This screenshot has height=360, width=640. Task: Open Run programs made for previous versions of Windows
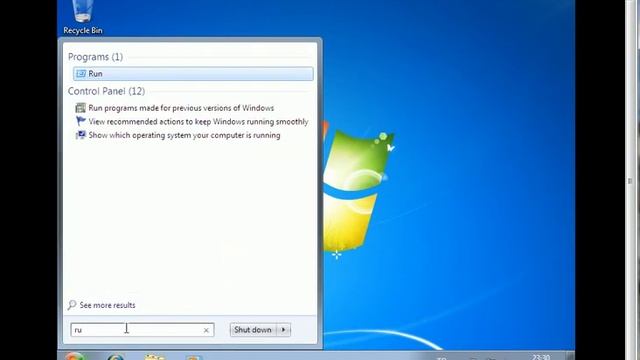point(181,108)
